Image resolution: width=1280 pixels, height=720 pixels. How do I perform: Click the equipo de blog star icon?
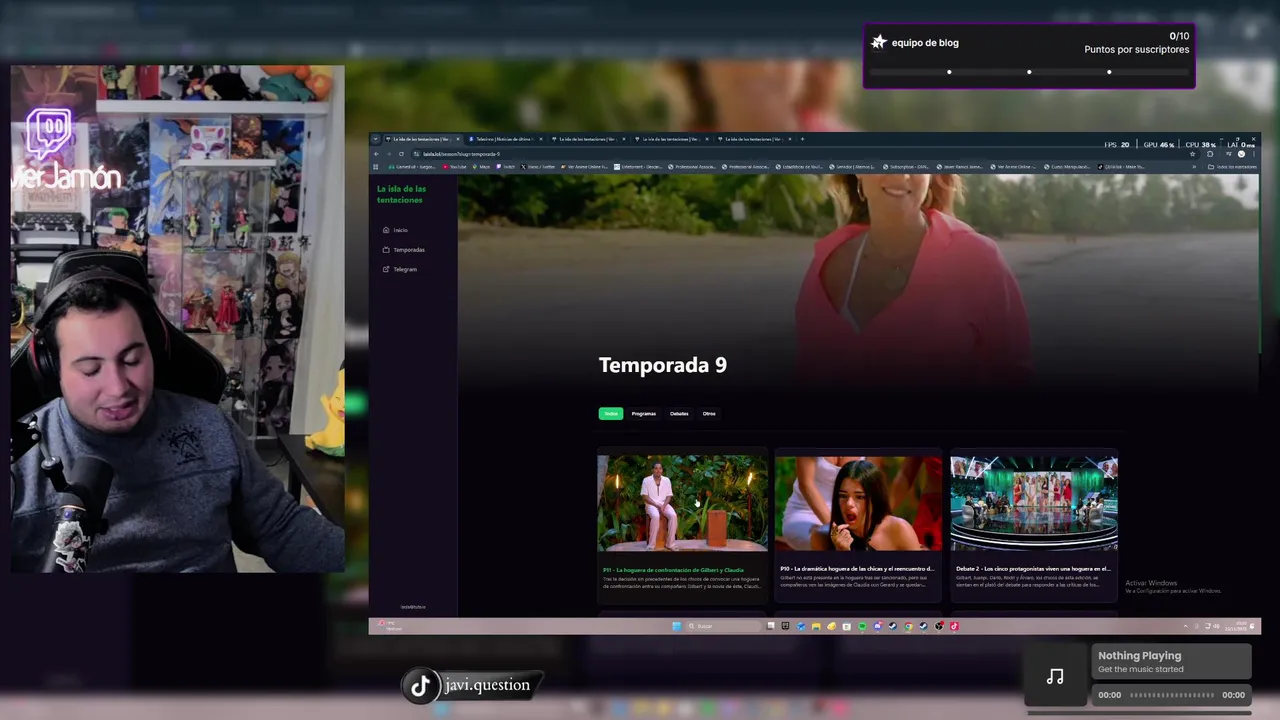click(878, 42)
